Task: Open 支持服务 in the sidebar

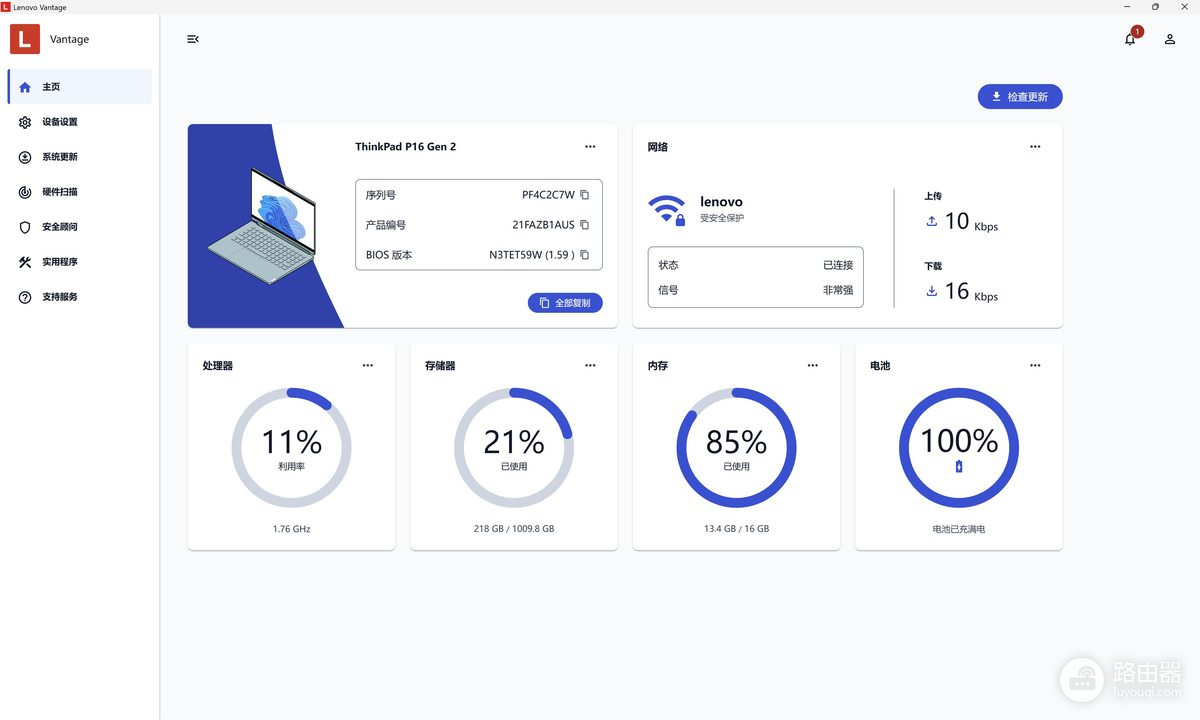Action: [80, 297]
